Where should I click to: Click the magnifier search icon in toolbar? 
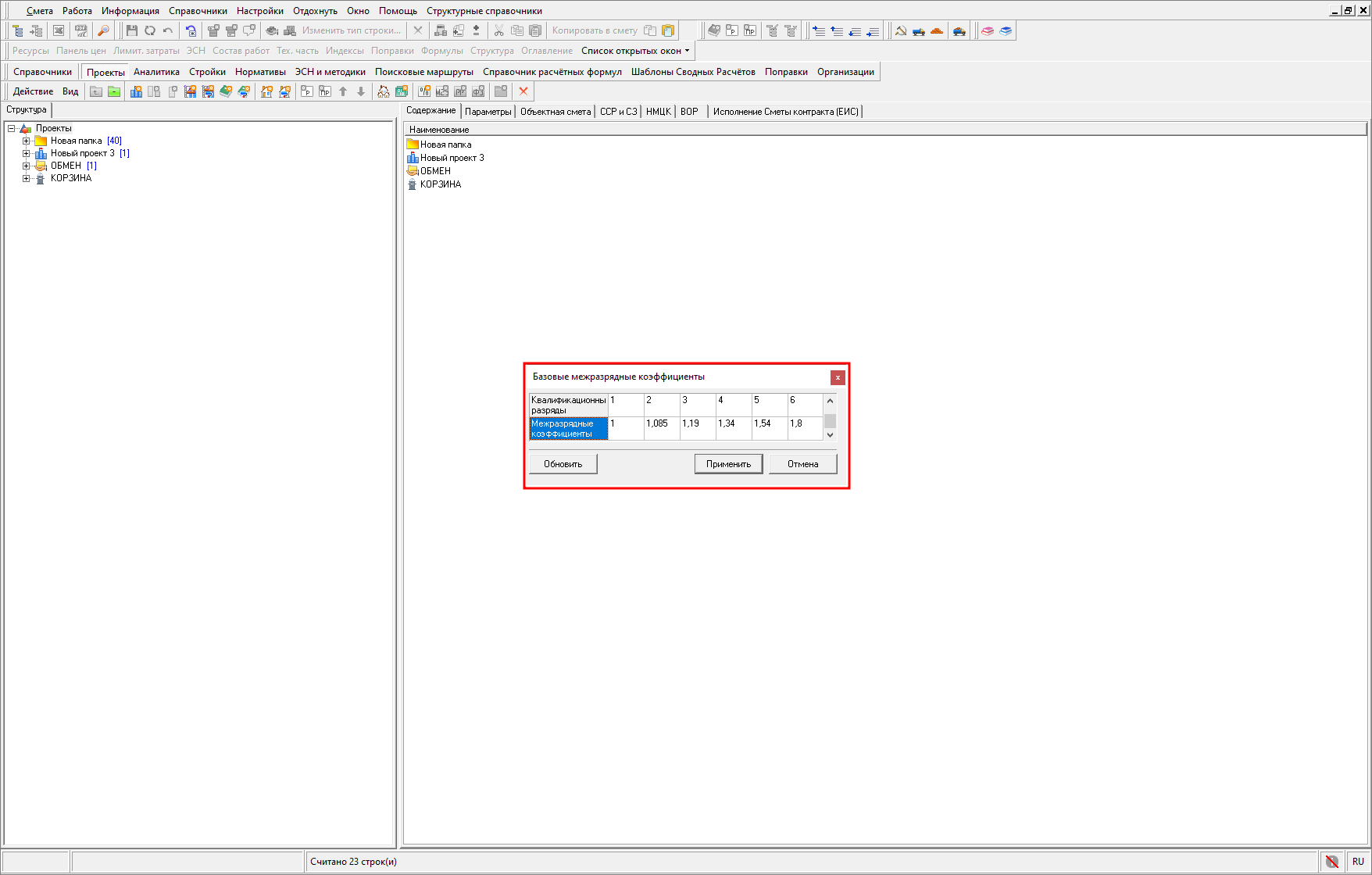[x=103, y=30]
